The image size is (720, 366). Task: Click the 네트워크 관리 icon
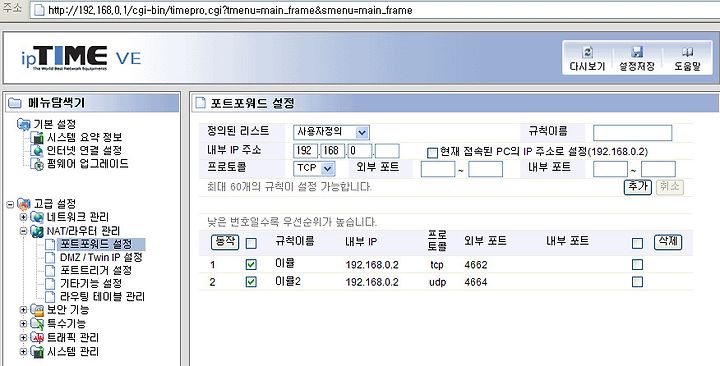37,217
